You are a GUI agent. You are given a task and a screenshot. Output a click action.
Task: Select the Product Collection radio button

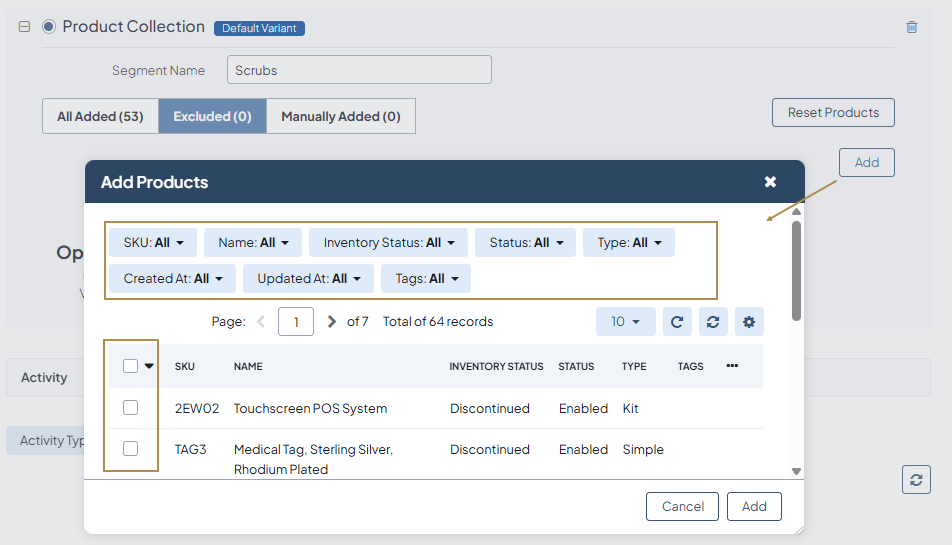click(48, 27)
